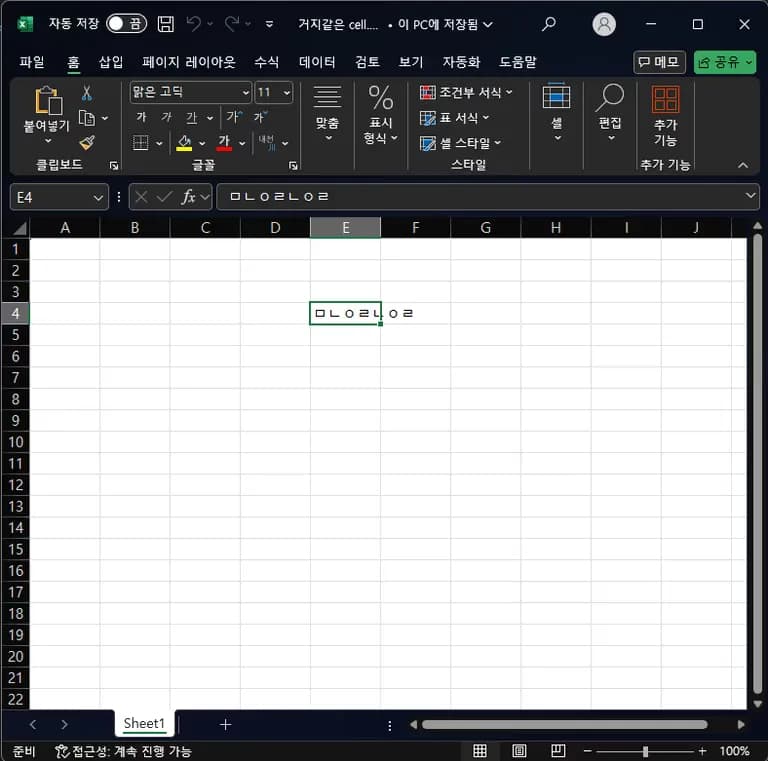Open the 표시 형식 number format menu
768x761 pixels.
coord(381,114)
